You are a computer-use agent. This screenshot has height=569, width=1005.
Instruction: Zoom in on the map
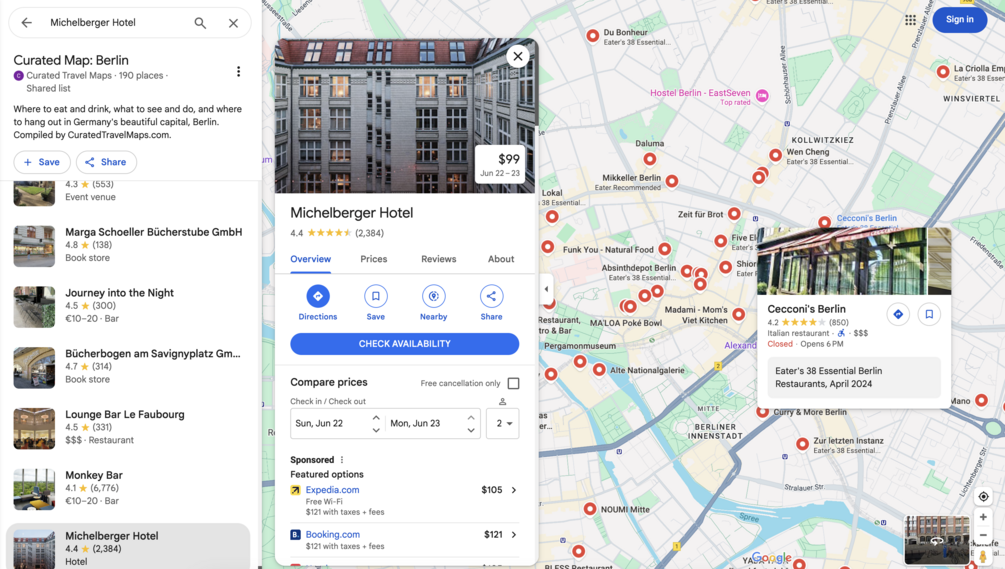pos(983,517)
